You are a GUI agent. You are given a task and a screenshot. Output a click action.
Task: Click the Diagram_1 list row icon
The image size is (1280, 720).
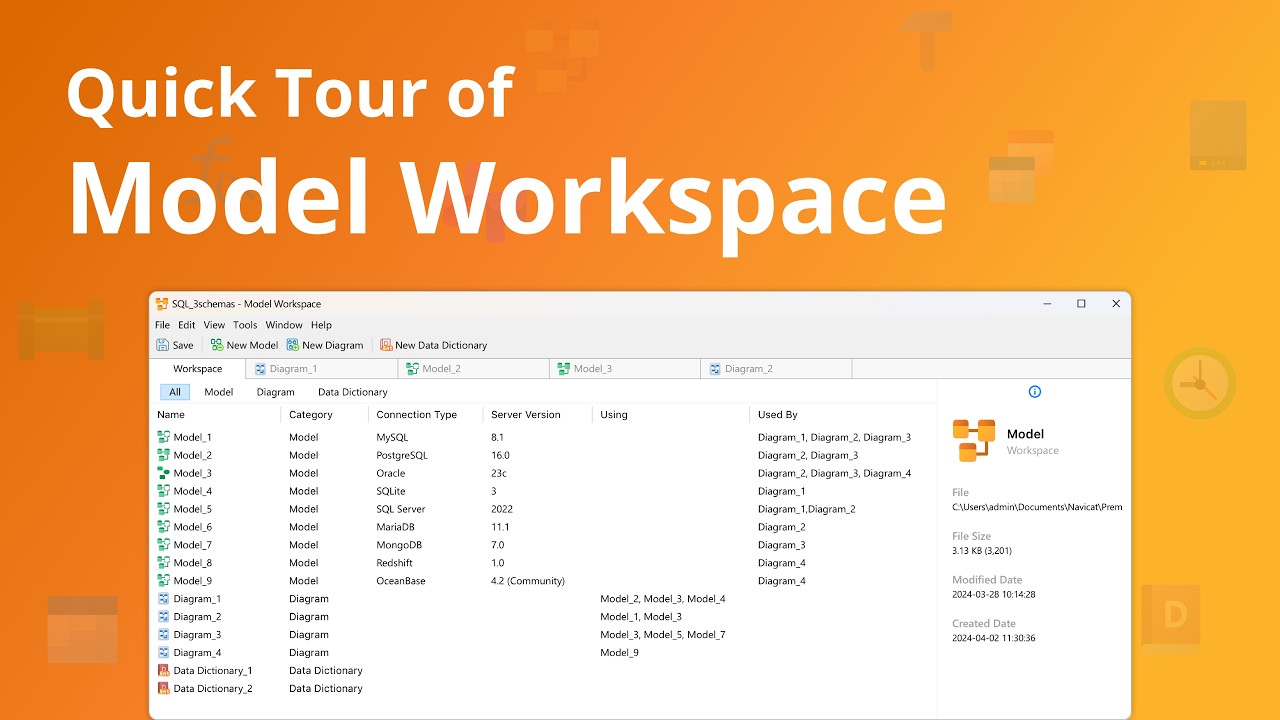pos(164,599)
